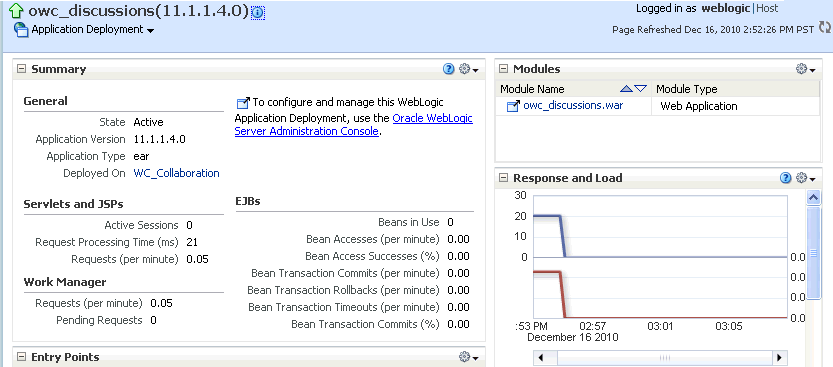Open the Summary panel gear options menu
Image resolution: width=833 pixels, height=367 pixels.
click(x=468, y=69)
